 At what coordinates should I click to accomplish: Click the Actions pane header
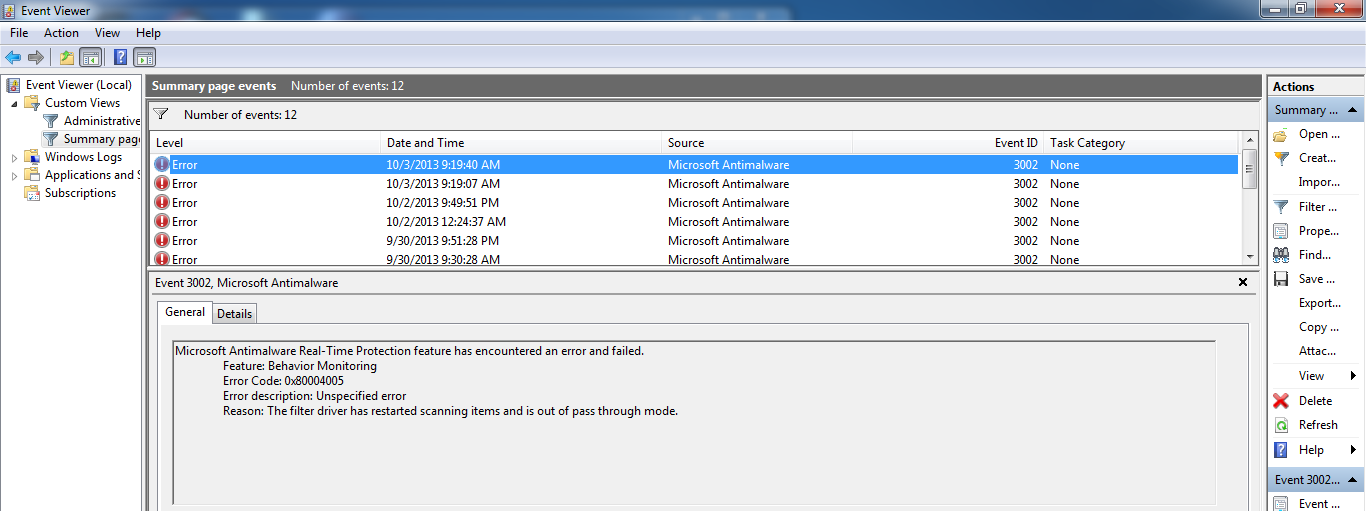pyautogui.click(x=1315, y=87)
